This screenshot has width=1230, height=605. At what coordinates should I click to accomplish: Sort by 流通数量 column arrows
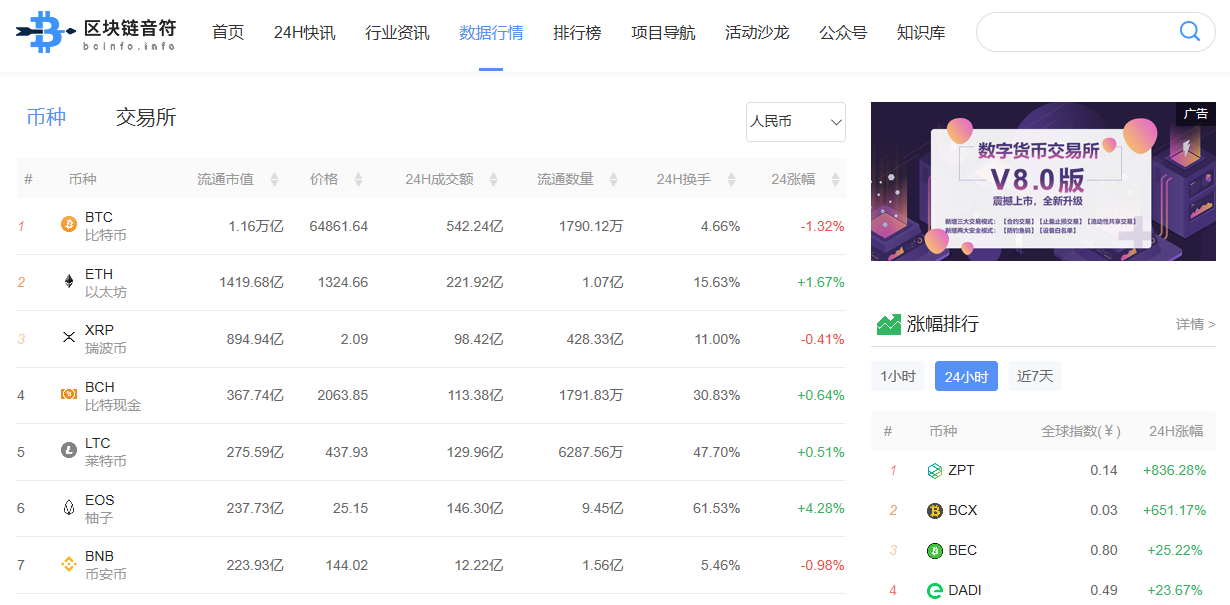[x=613, y=180]
